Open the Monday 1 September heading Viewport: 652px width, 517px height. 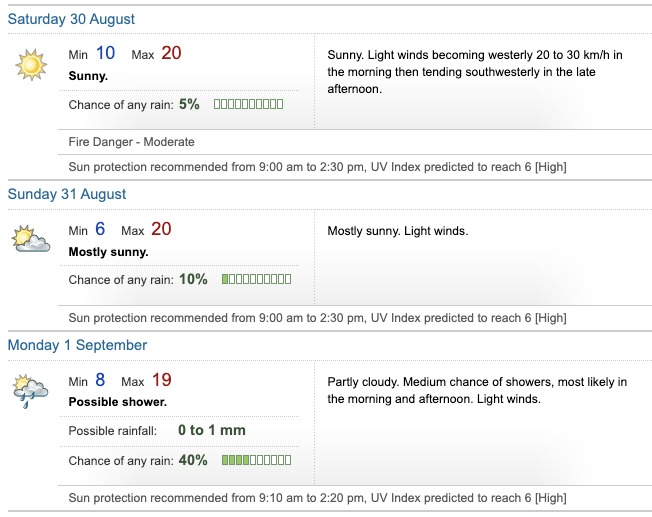[77, 345]
